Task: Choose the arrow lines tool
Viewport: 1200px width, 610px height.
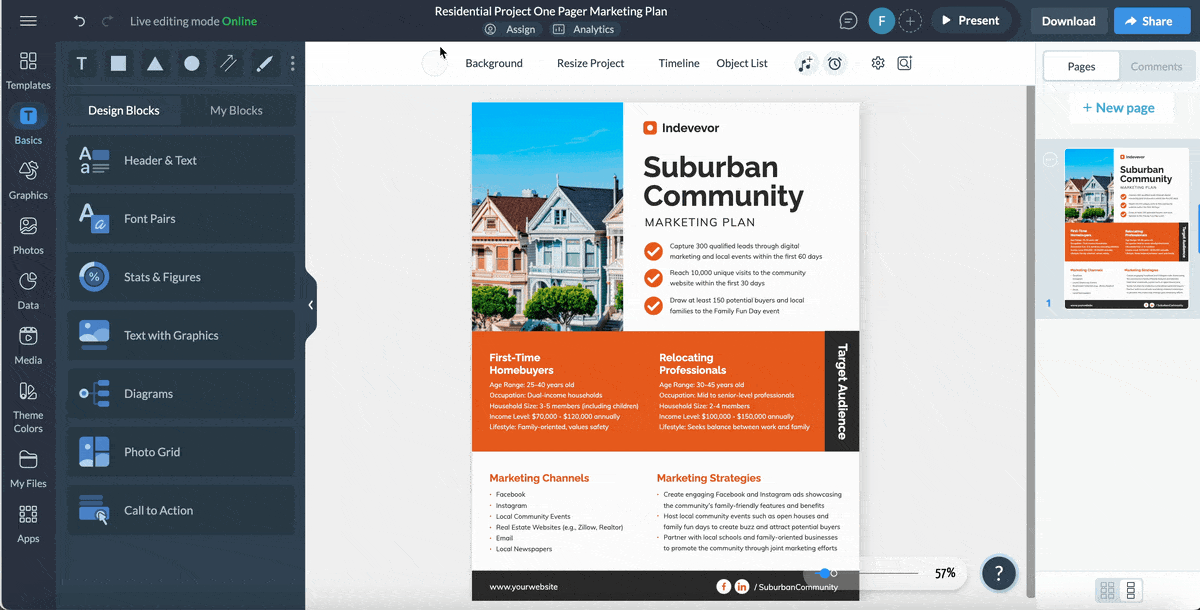Action: [228, 64]
